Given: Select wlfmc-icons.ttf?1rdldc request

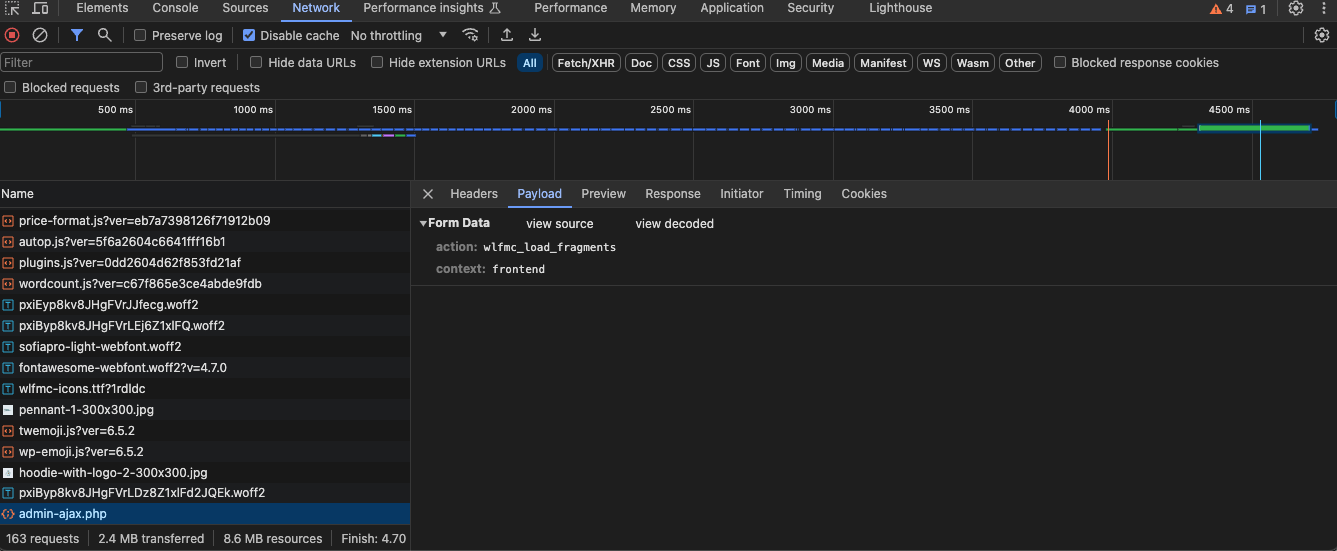Looking at the screenshot, I should 205,389.
